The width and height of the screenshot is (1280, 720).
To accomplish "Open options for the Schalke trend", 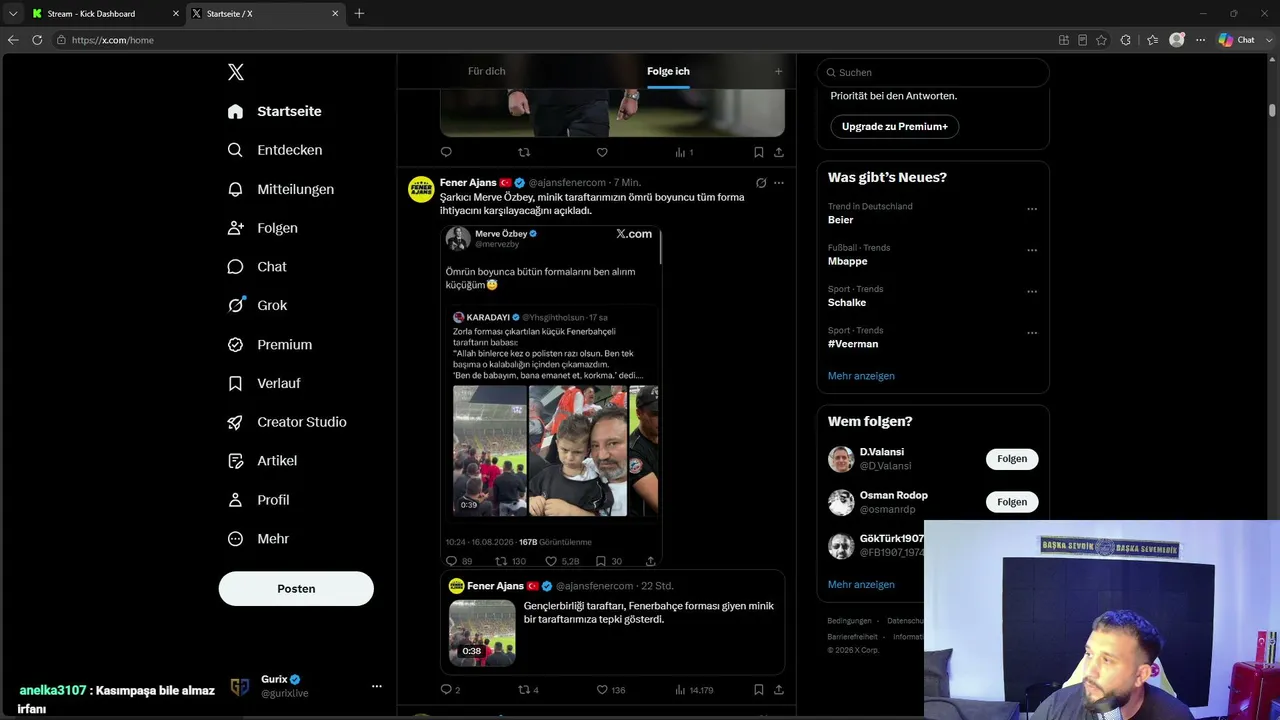I will (1032, 291).
